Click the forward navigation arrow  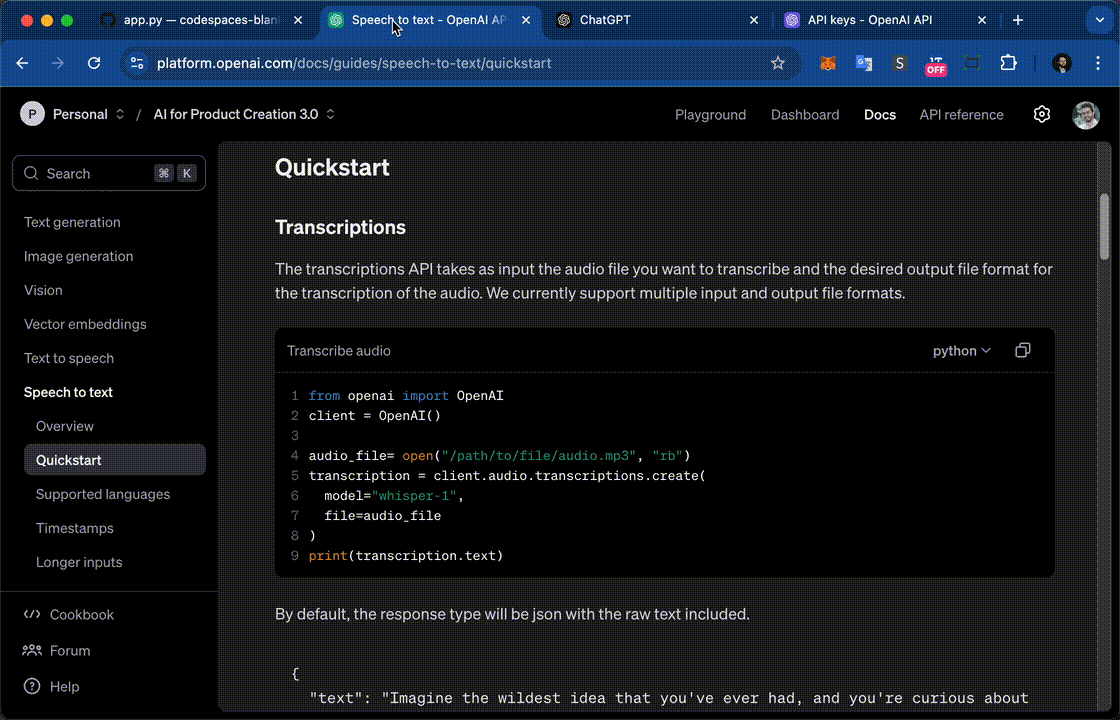click(58, 63)
